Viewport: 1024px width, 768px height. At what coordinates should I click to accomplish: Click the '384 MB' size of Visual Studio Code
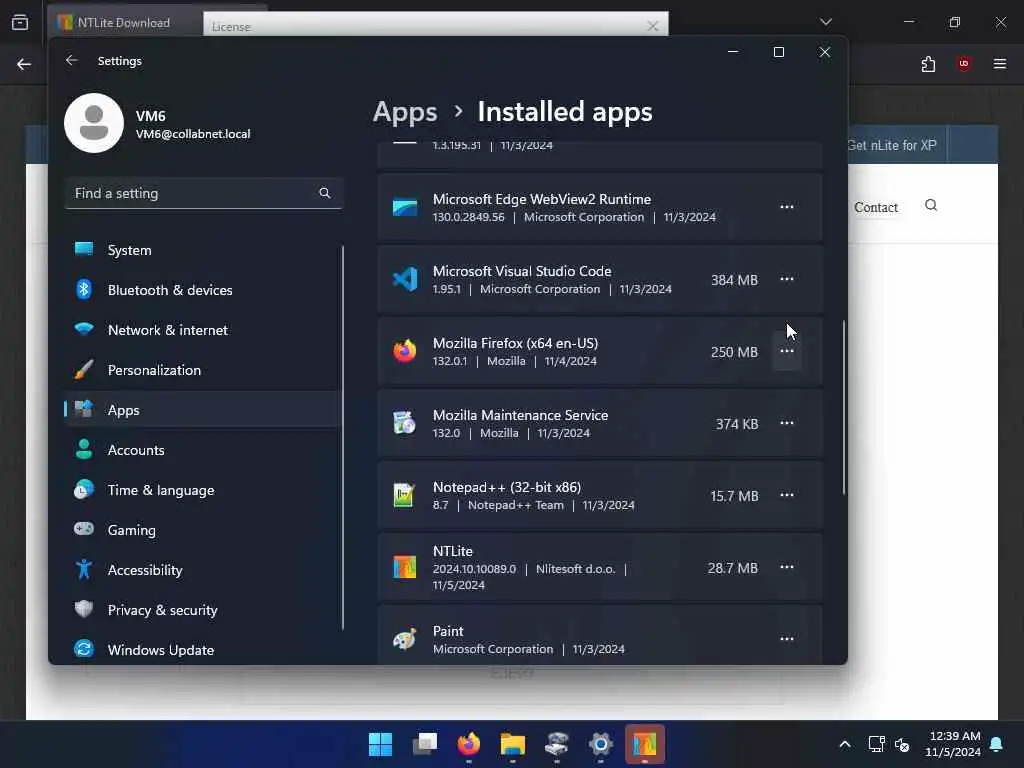(734, 280)
